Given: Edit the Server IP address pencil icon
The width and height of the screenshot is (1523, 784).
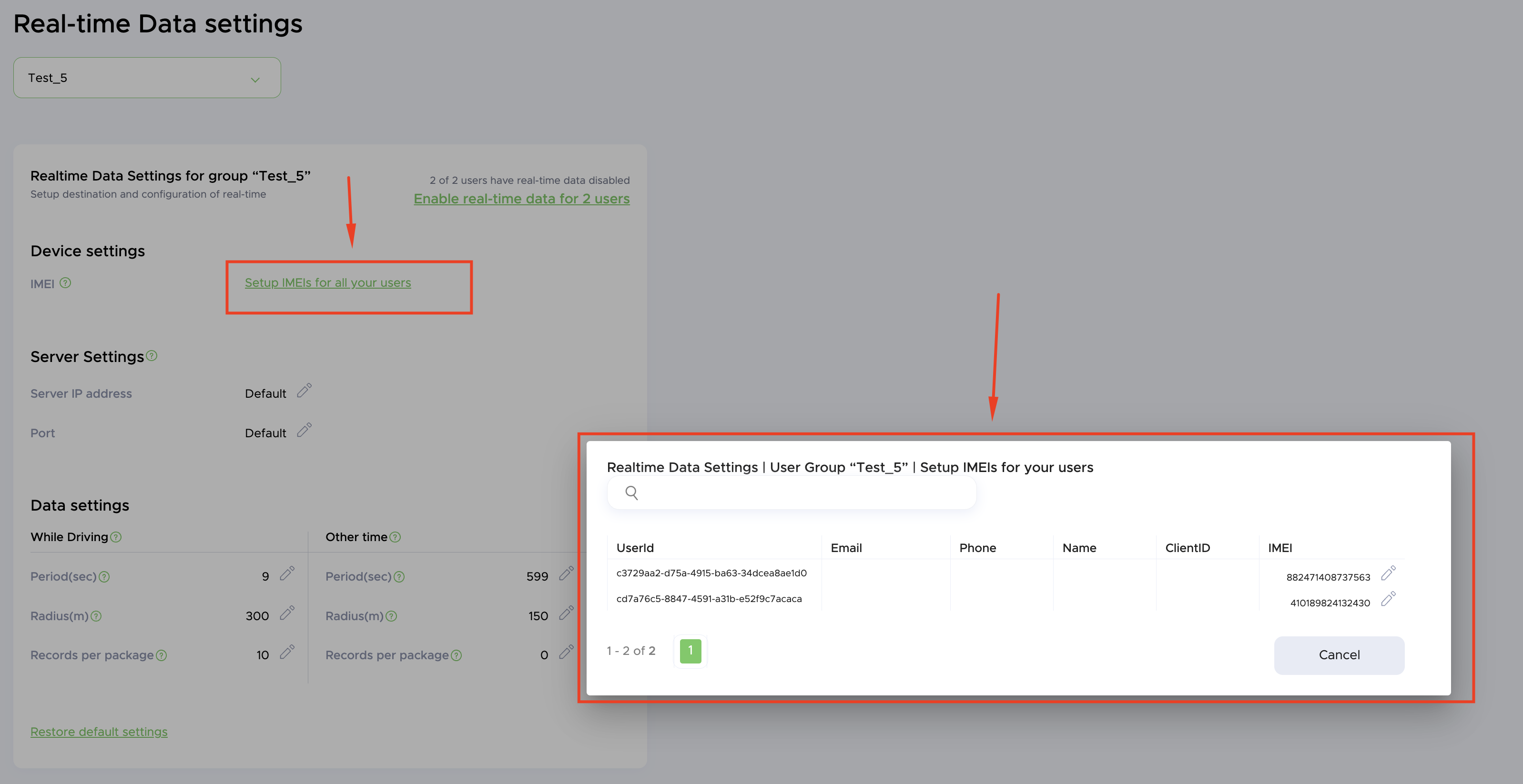Looking at the screenshot, I should coord(304,391).
